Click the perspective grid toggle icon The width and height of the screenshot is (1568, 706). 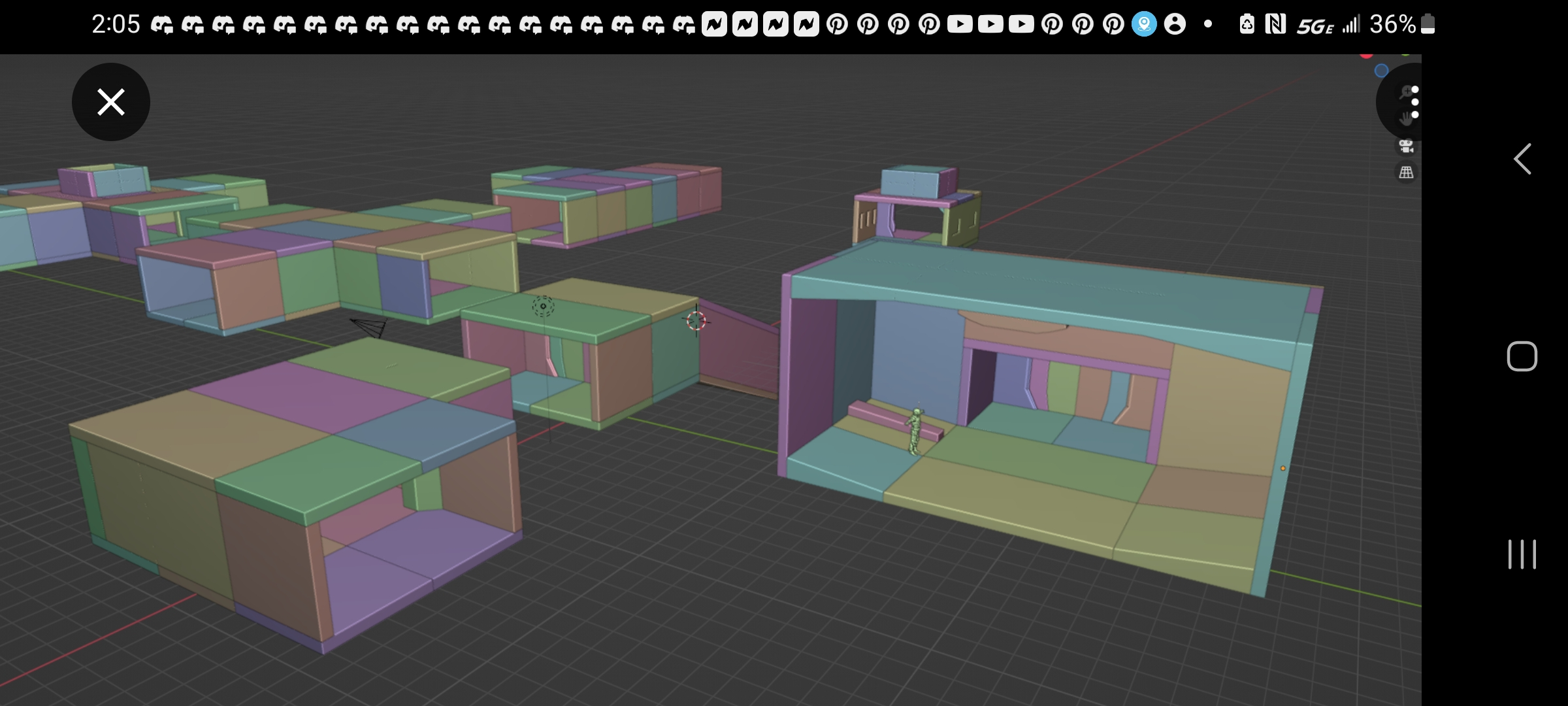[1406, 173]
